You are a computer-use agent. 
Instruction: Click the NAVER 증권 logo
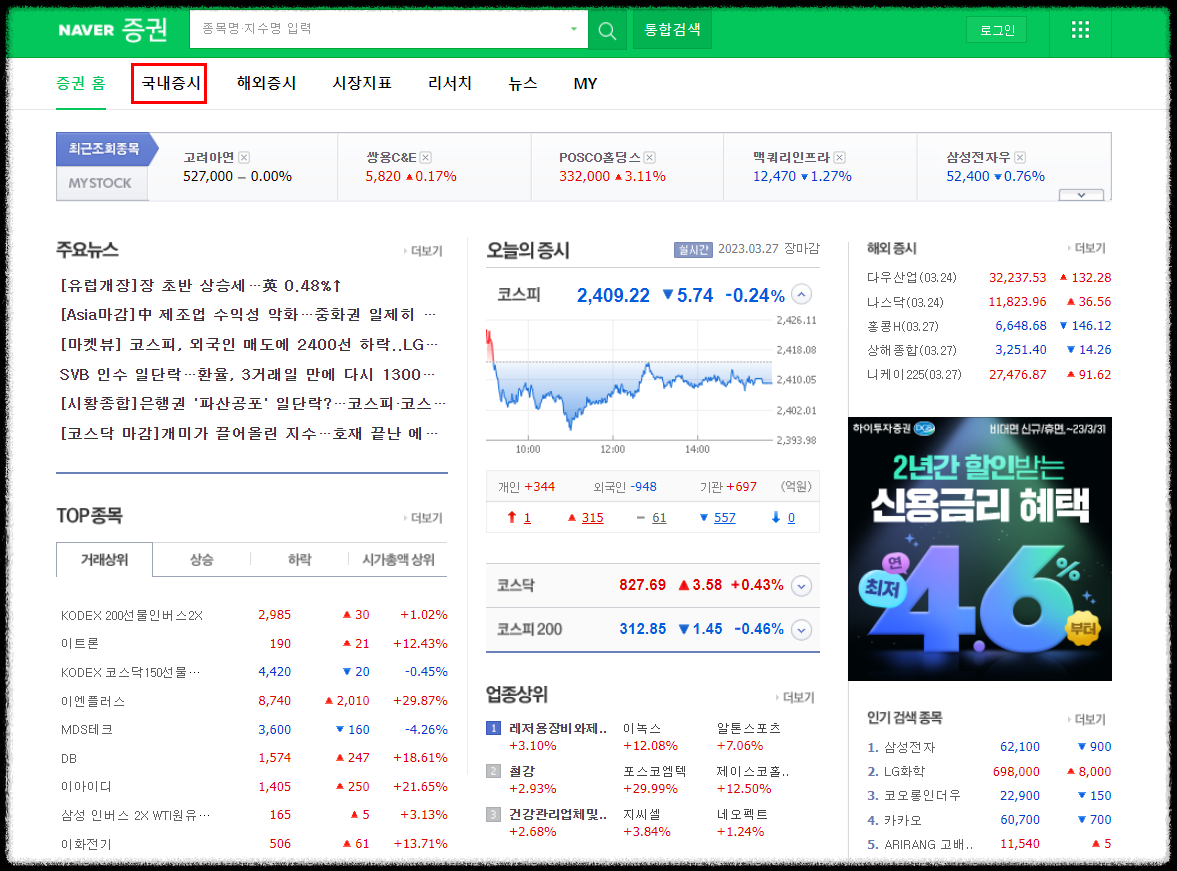coord(113,30)
